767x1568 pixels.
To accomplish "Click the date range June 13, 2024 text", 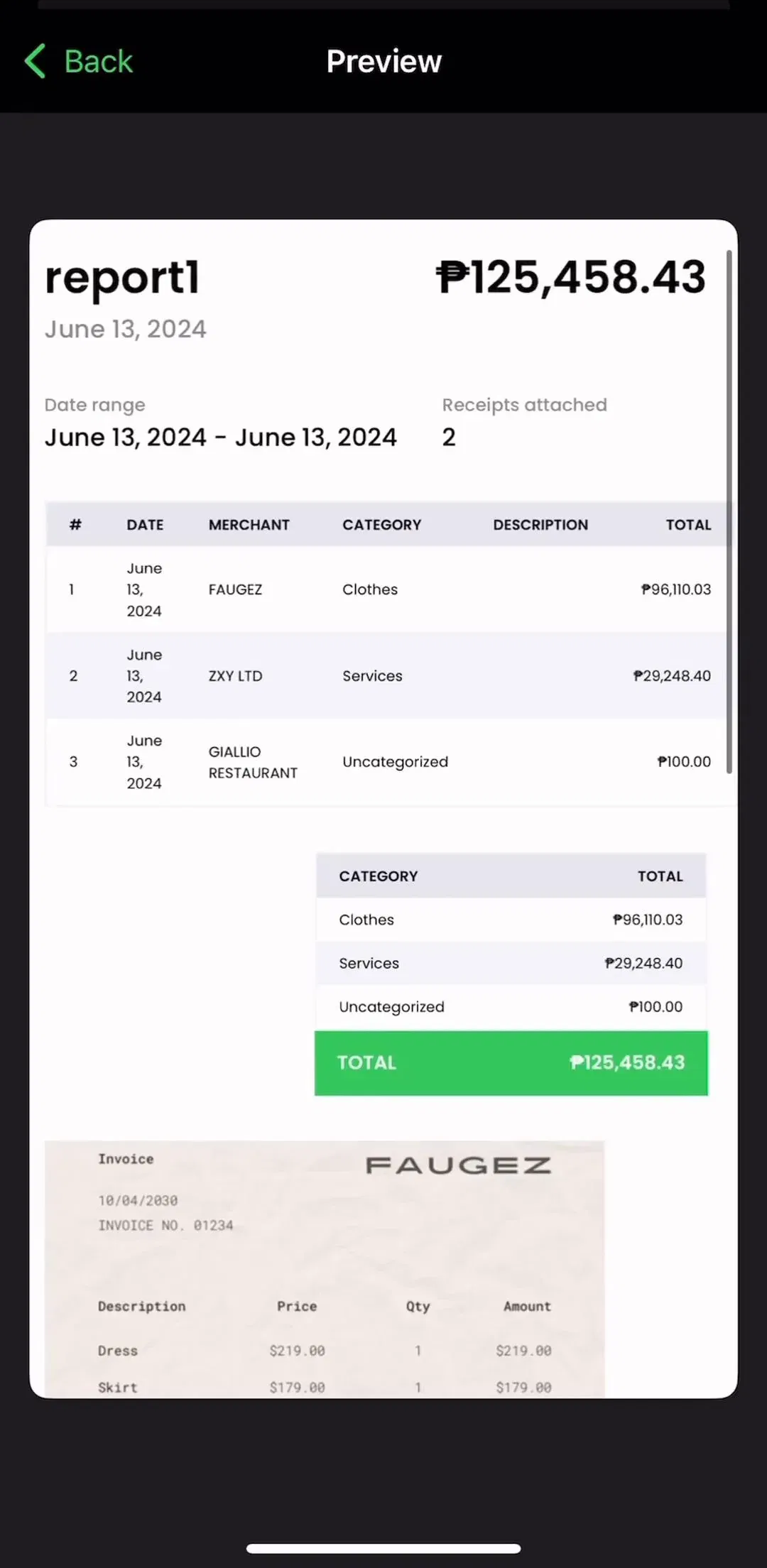I will pos(220,437).
